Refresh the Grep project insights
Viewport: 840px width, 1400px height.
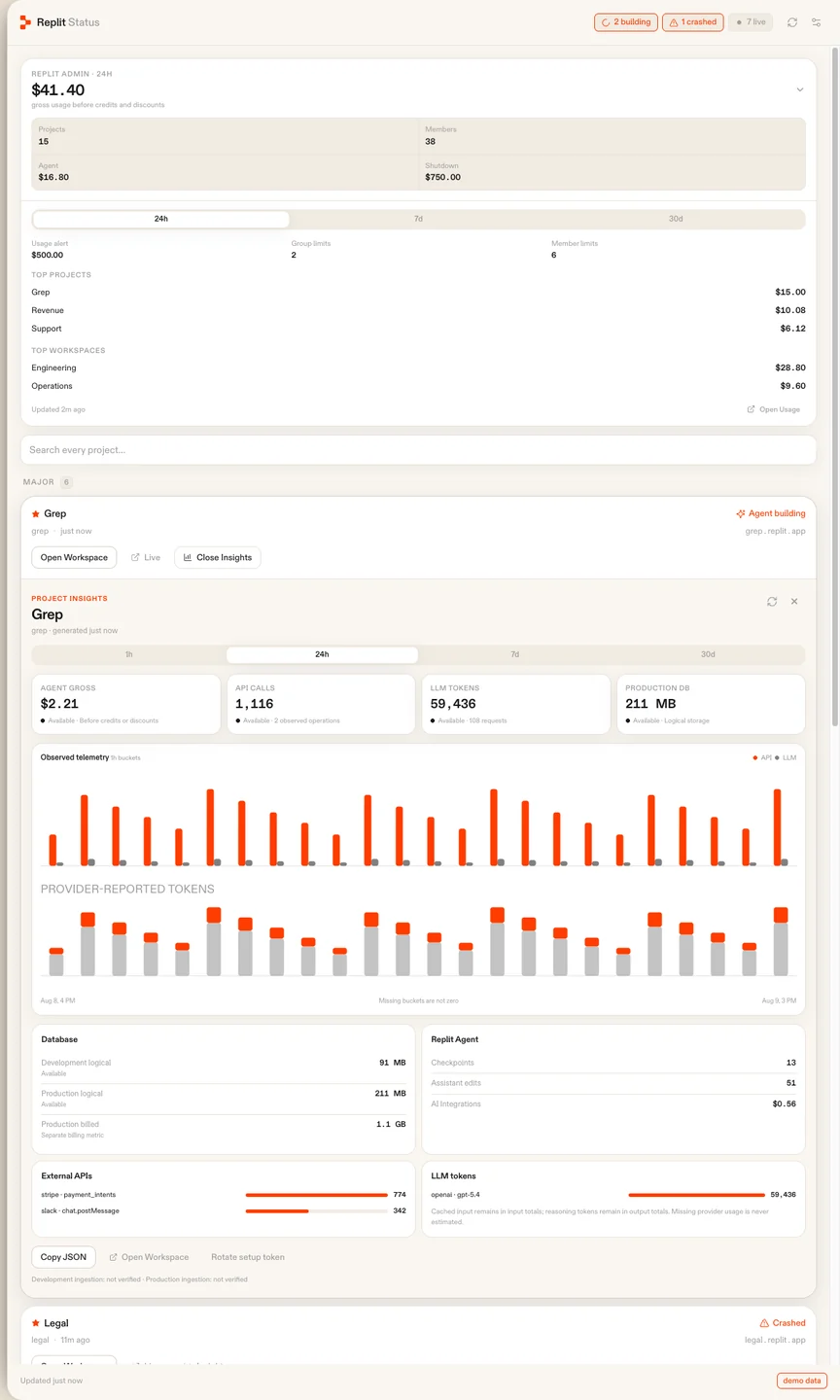click(x=772, y=602)
